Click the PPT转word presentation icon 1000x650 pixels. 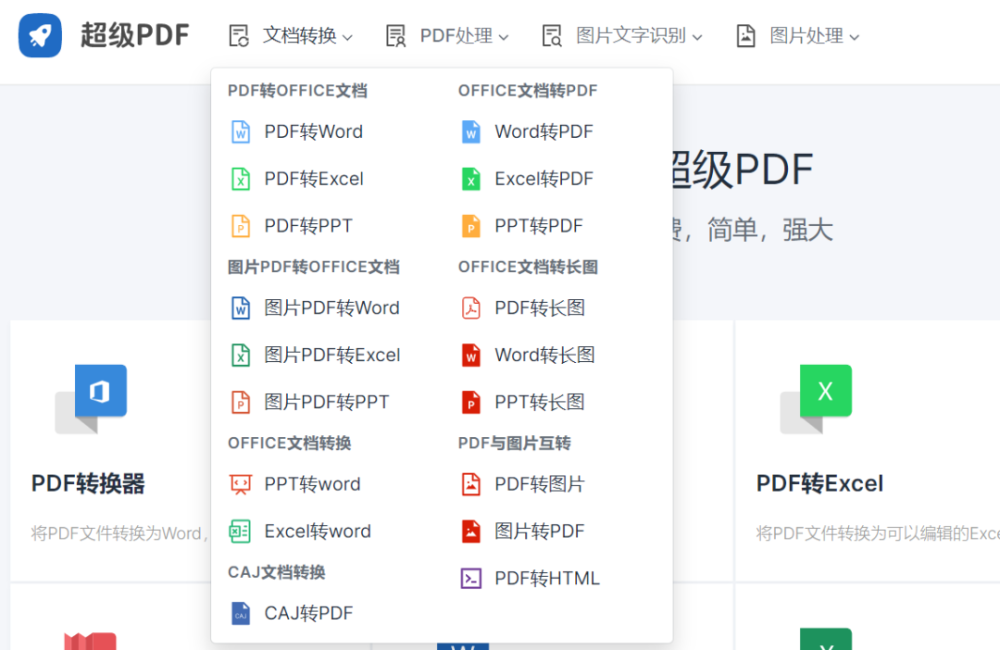[x=240, y=484]
